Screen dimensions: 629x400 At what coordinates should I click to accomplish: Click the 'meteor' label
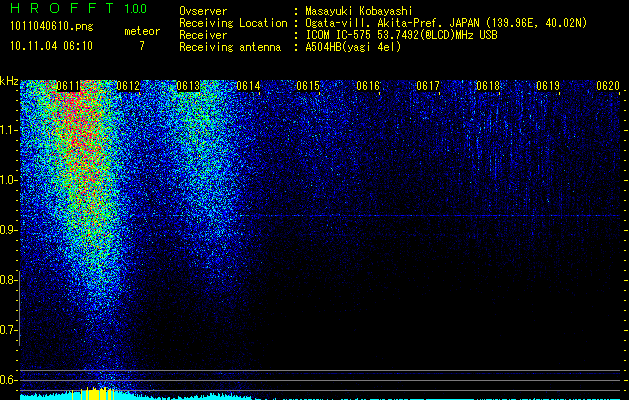(142, 31)
